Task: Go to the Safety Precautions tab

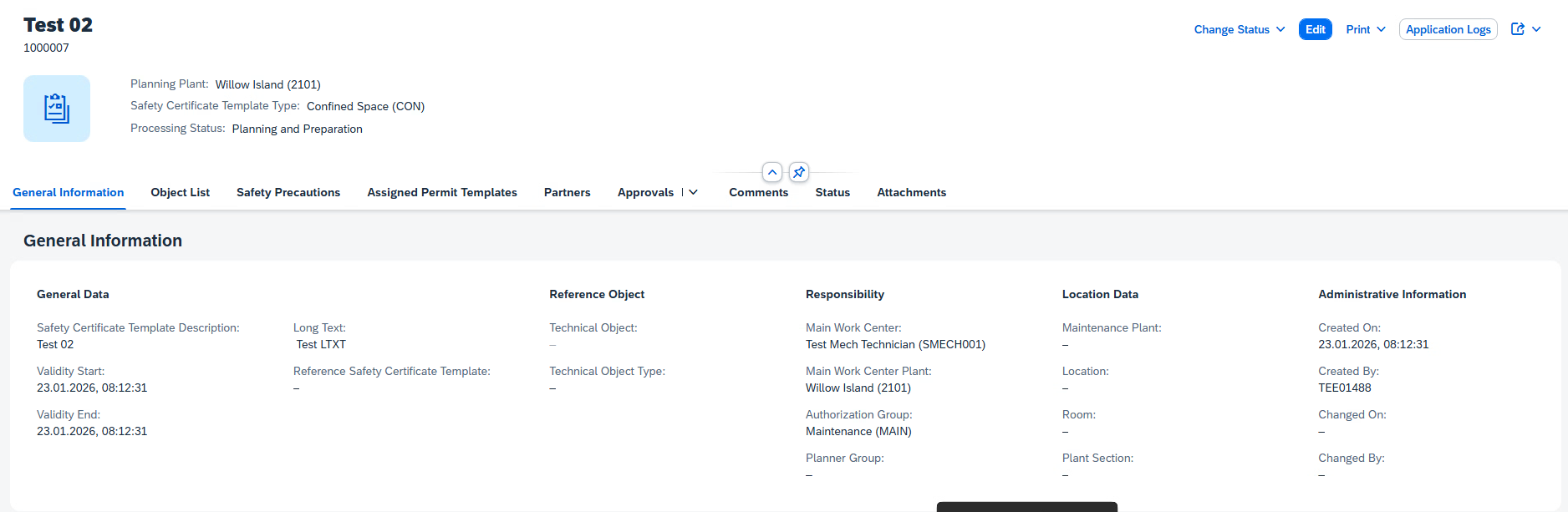Action: (288, 192)
